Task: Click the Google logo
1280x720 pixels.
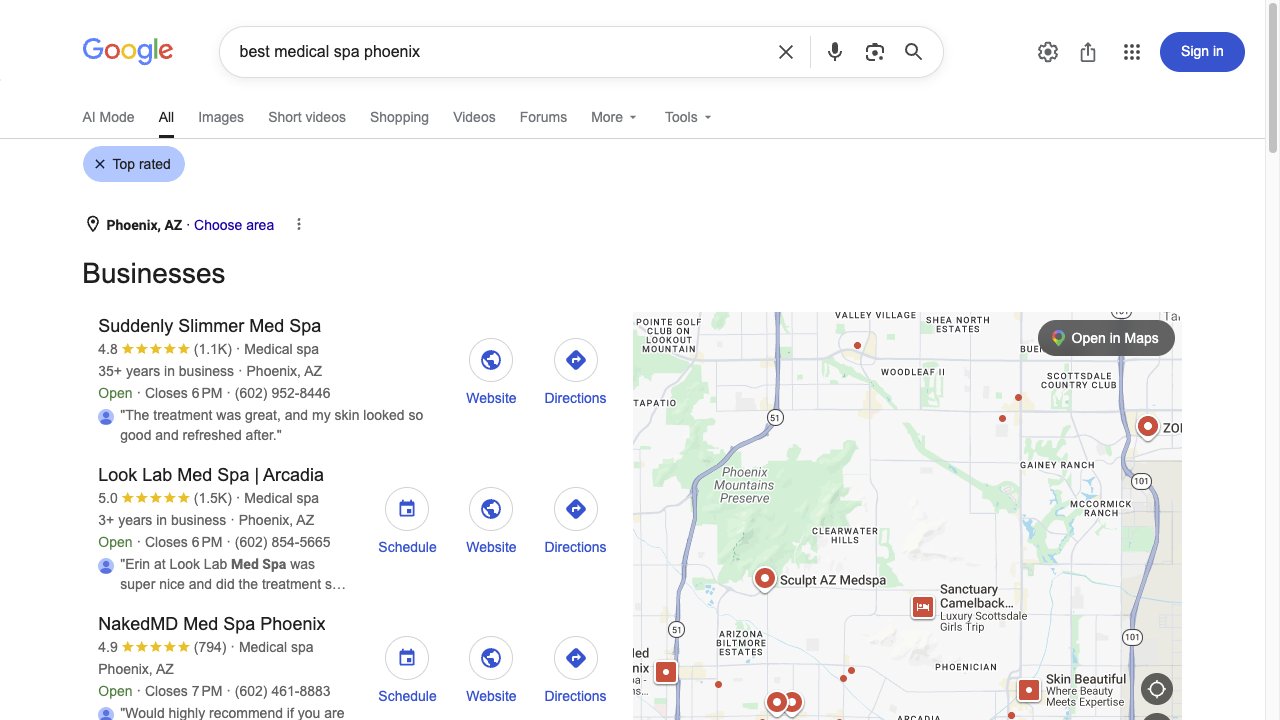Action: (x=128, y=51)
